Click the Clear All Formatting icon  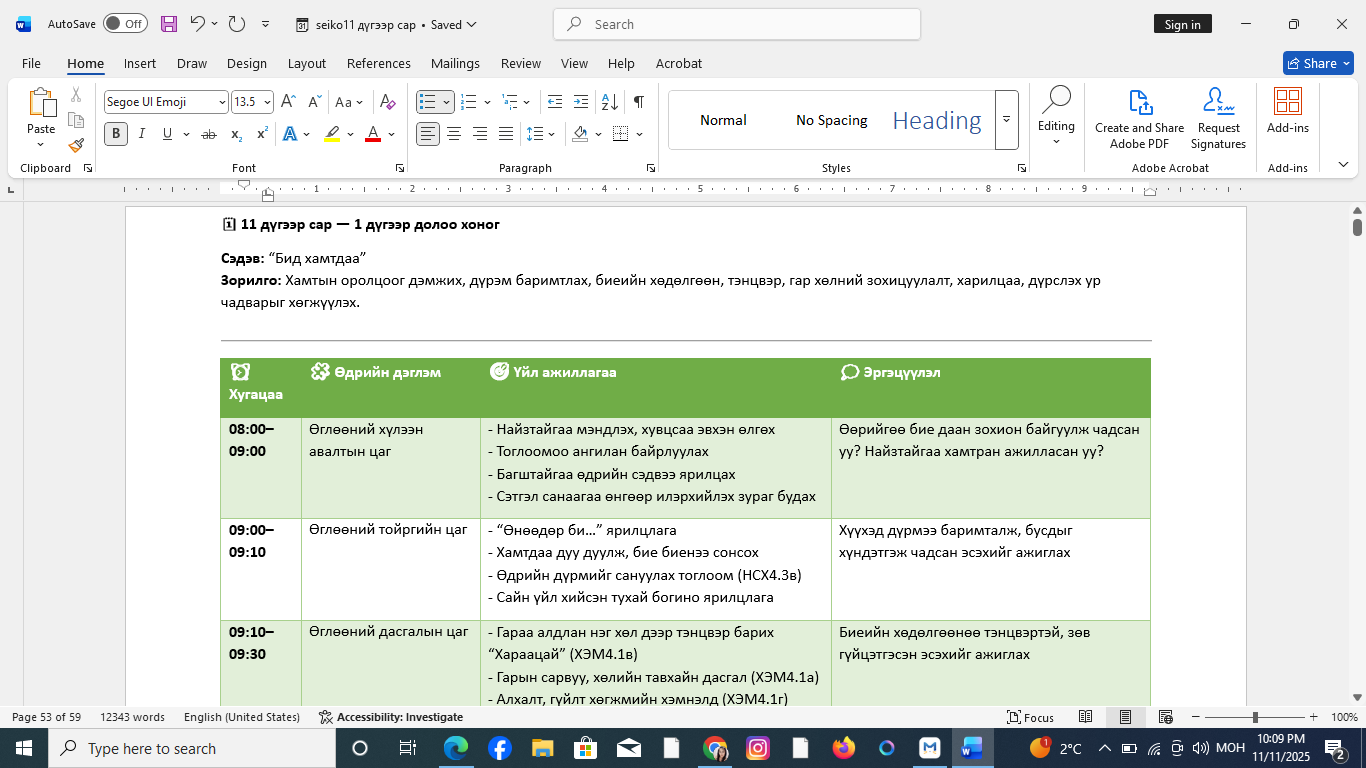pos(388,102)
